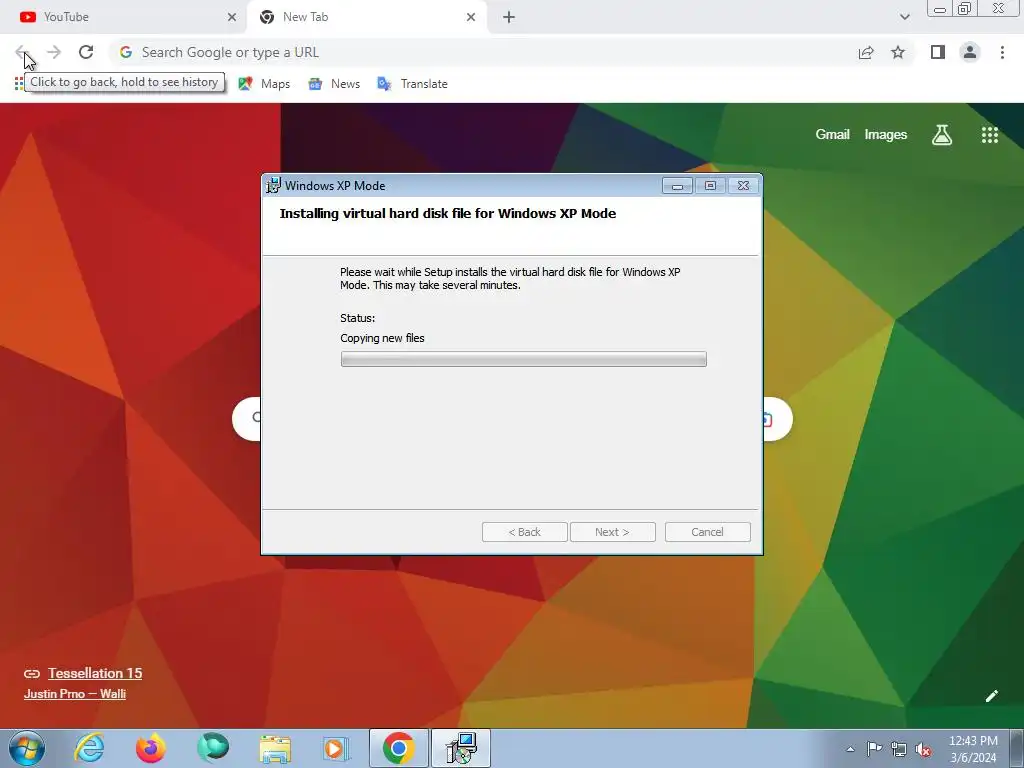Screen dimensions: 1024x768
Task: Show hidden tray icons arrow
Action: (x=850, y=749)
